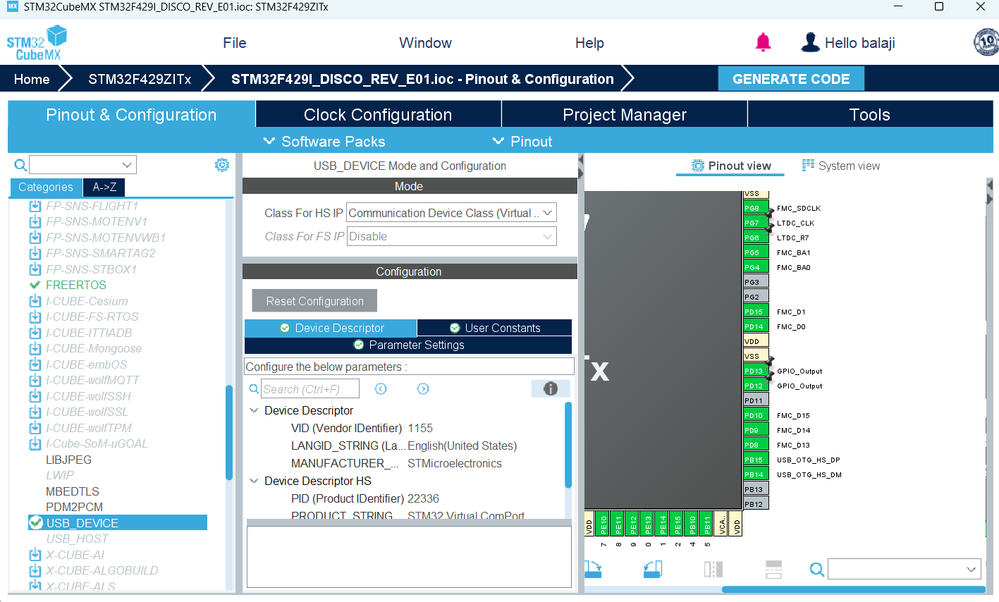Image resolution: width=999 pixels, height=602 pixels.
Task: Collapse the Device Descriptor group
Action: point(254,410)
